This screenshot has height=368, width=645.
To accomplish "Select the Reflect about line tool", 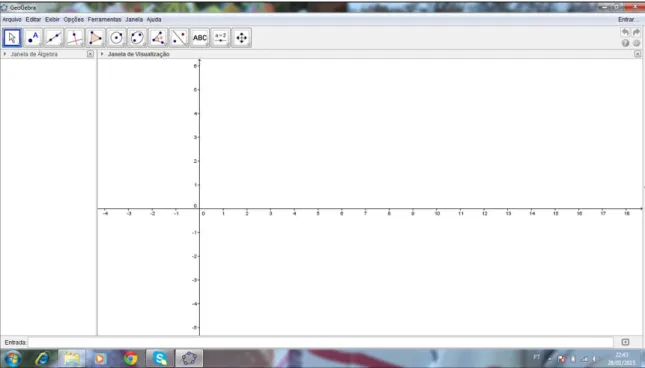I will (x=179, y=38).
